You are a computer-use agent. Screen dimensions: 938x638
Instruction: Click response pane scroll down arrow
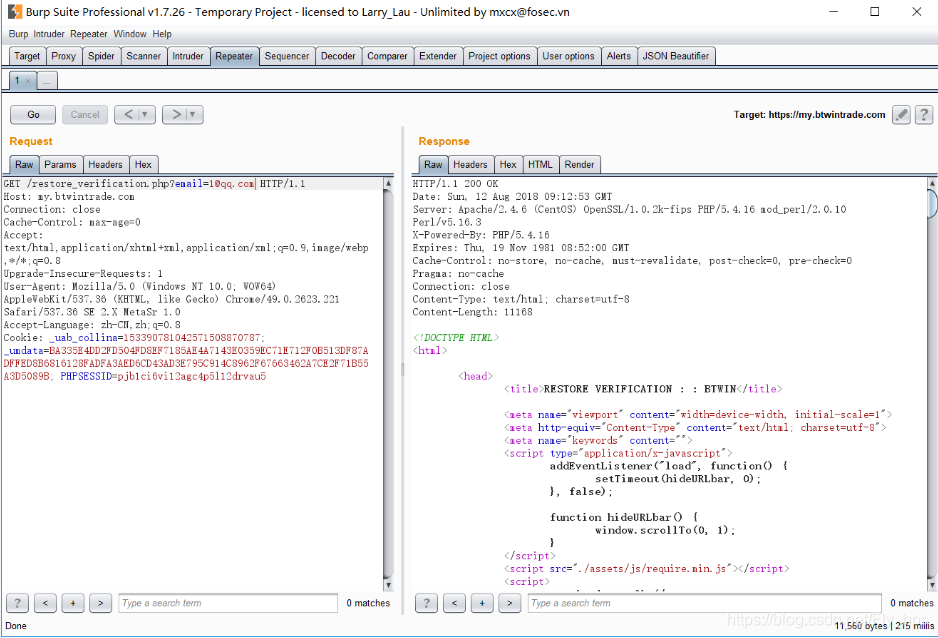coord(932,585)
